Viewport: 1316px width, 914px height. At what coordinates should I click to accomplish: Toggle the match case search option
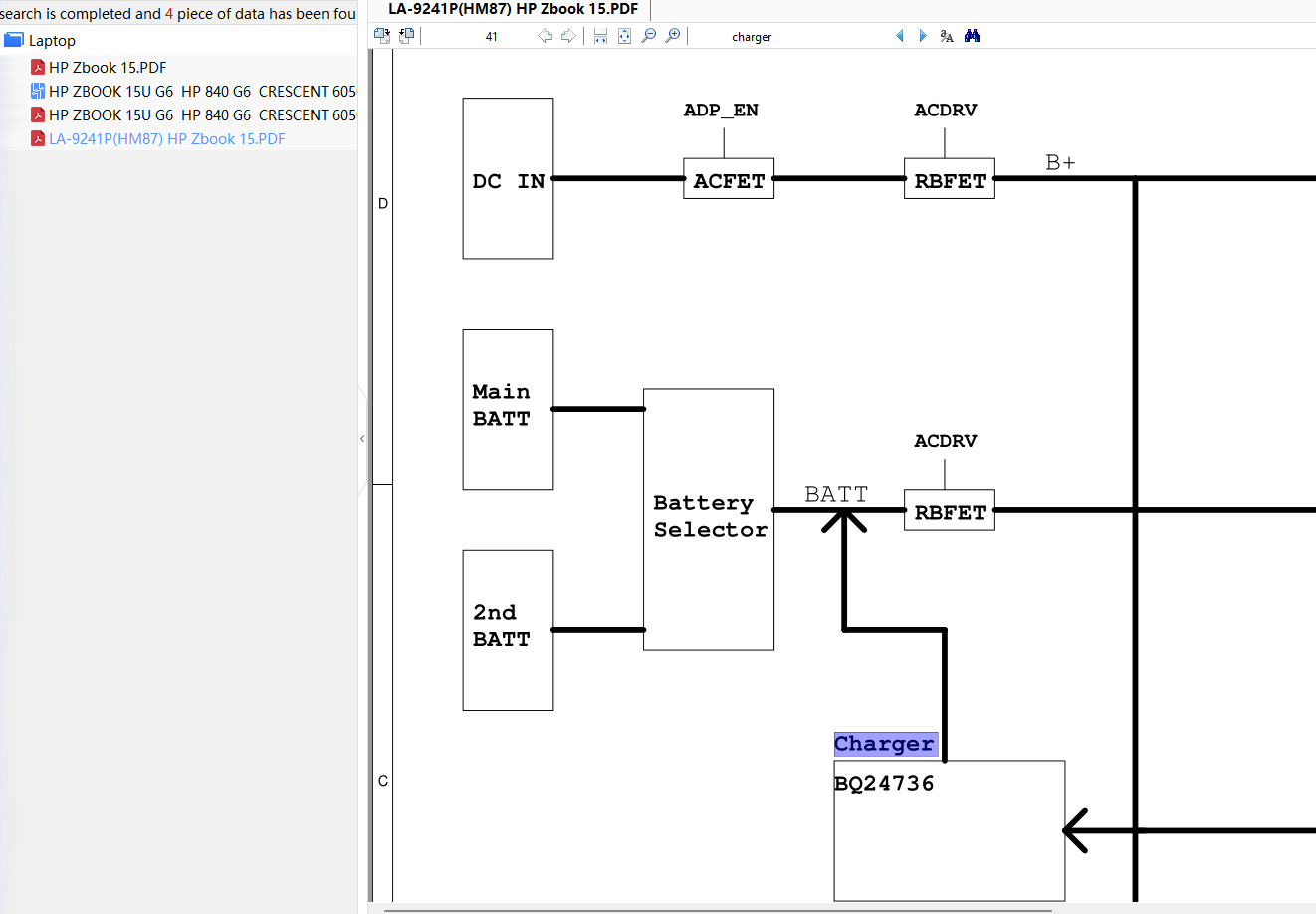coord(947,36)
